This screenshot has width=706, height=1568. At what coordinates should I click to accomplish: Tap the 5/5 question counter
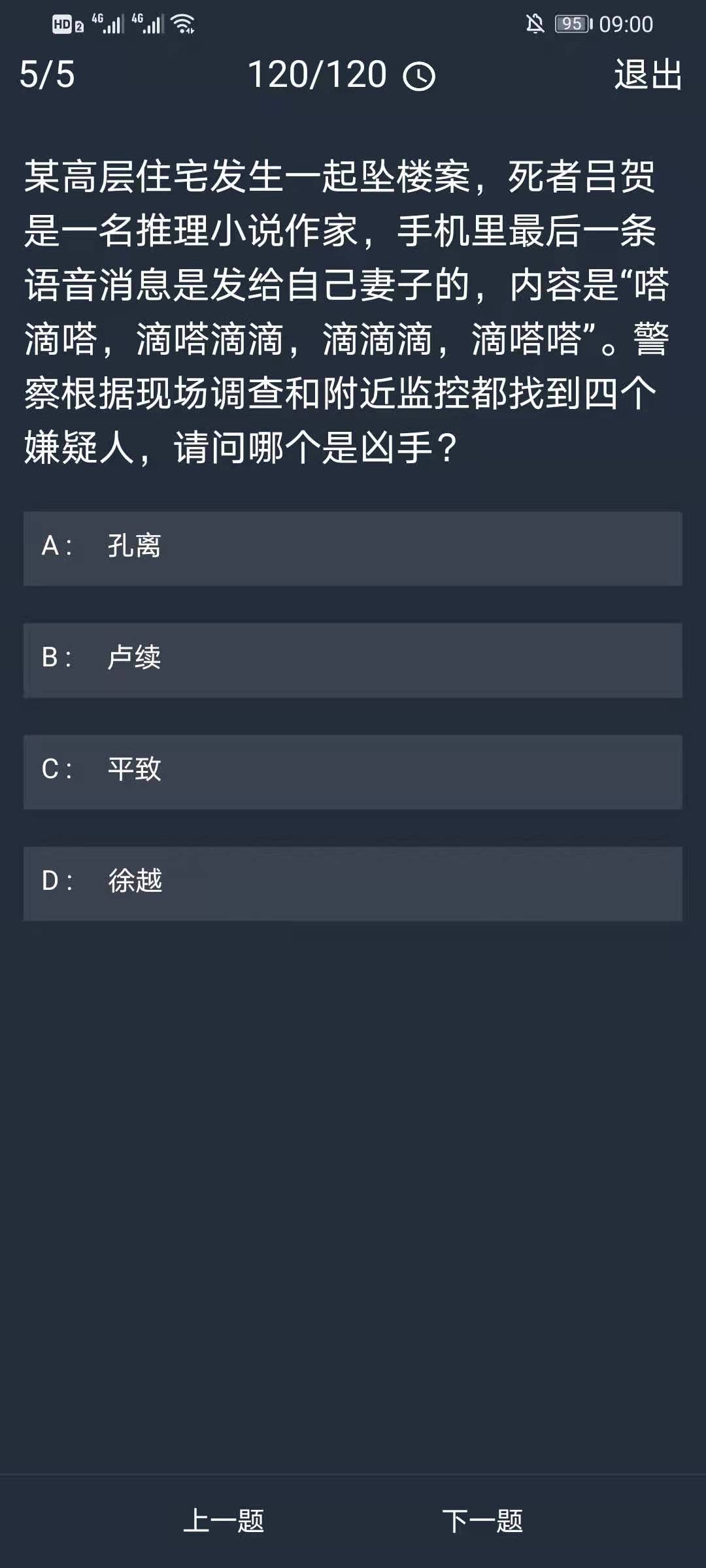tap(47, 74)
